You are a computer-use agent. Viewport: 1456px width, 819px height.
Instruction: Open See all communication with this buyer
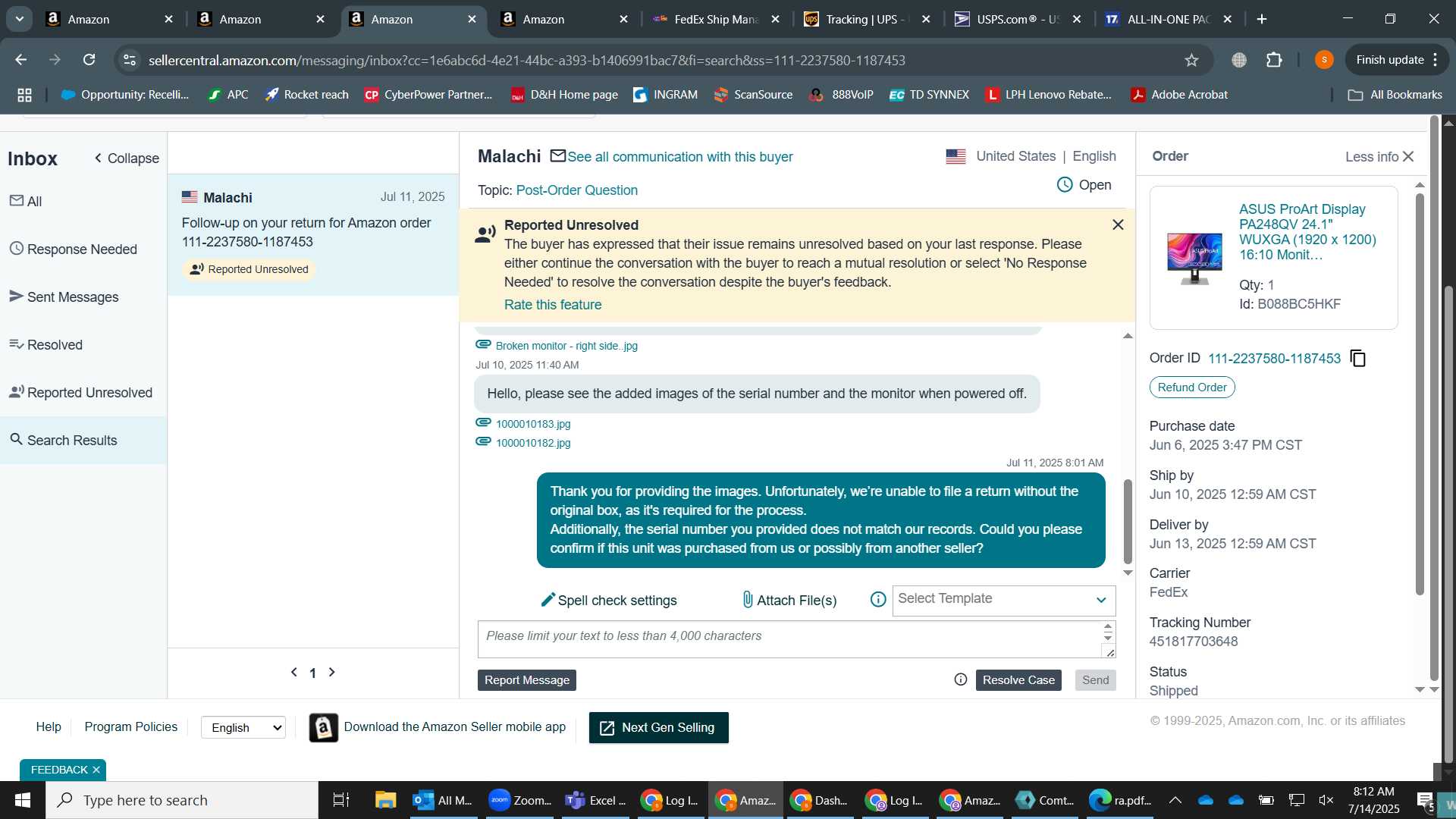coord(680,157)
